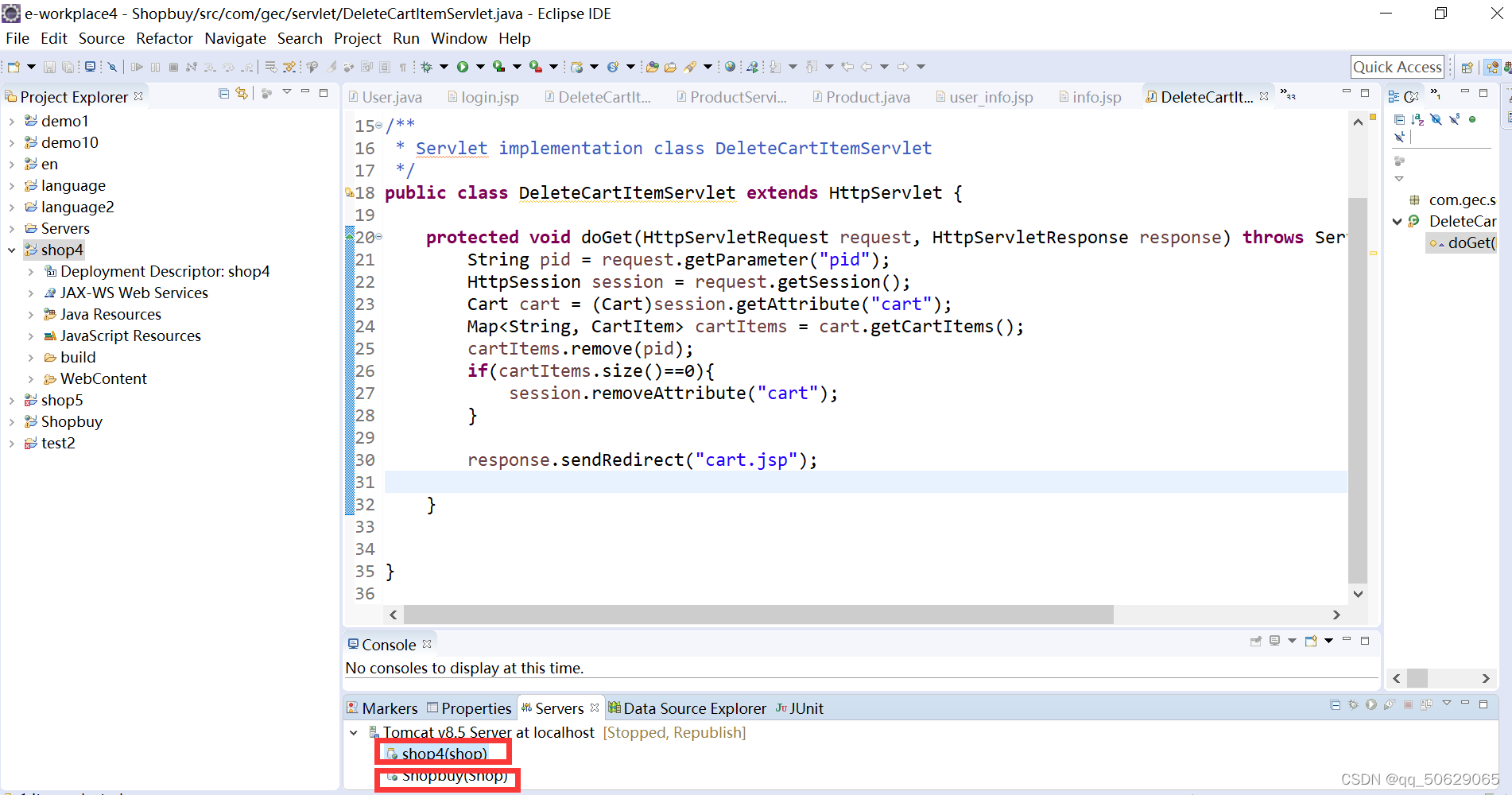Debug the server via the bug icon
Viewport: 1512px width, 795px height.
pyautogui.click(x=1353, y=705)
